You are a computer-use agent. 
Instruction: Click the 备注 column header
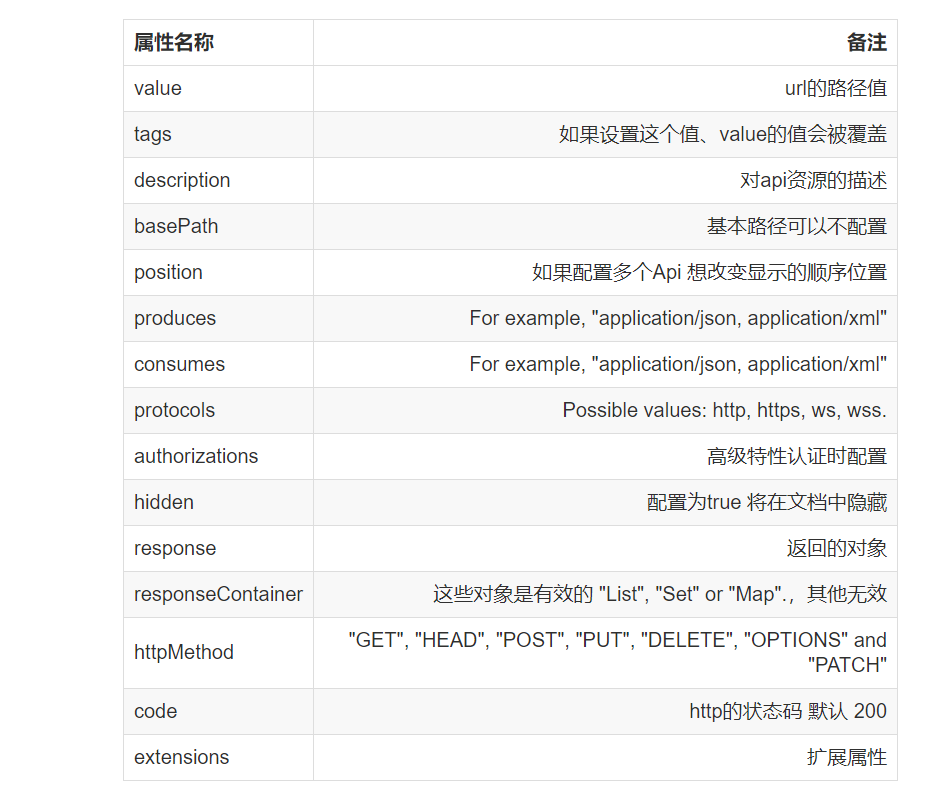[x=867, y=43]
